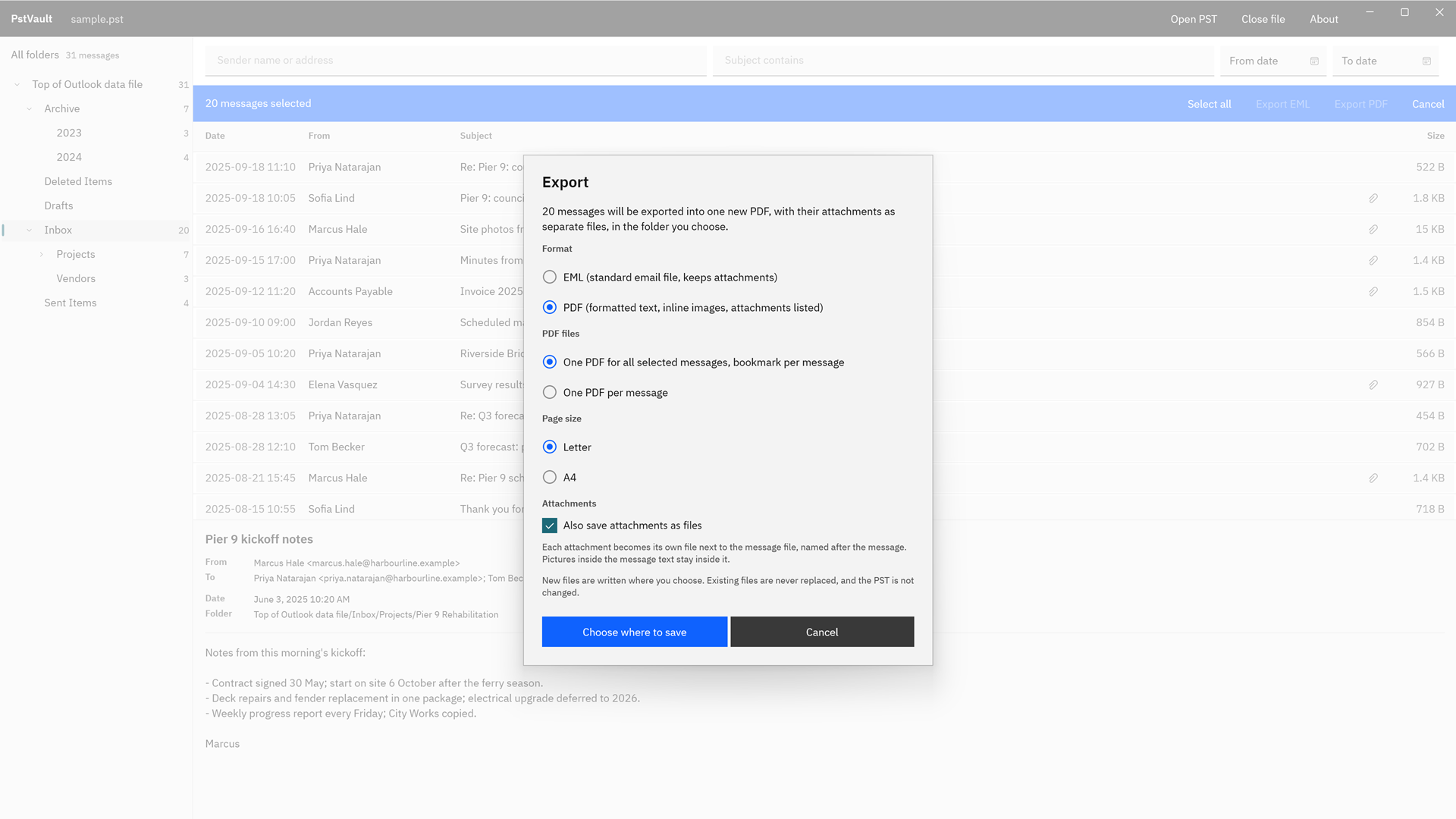Click attachment icon on Sofia Lind 10:05 row
The height and width of the screenshot is (819, 1456).
[1373, 198]
